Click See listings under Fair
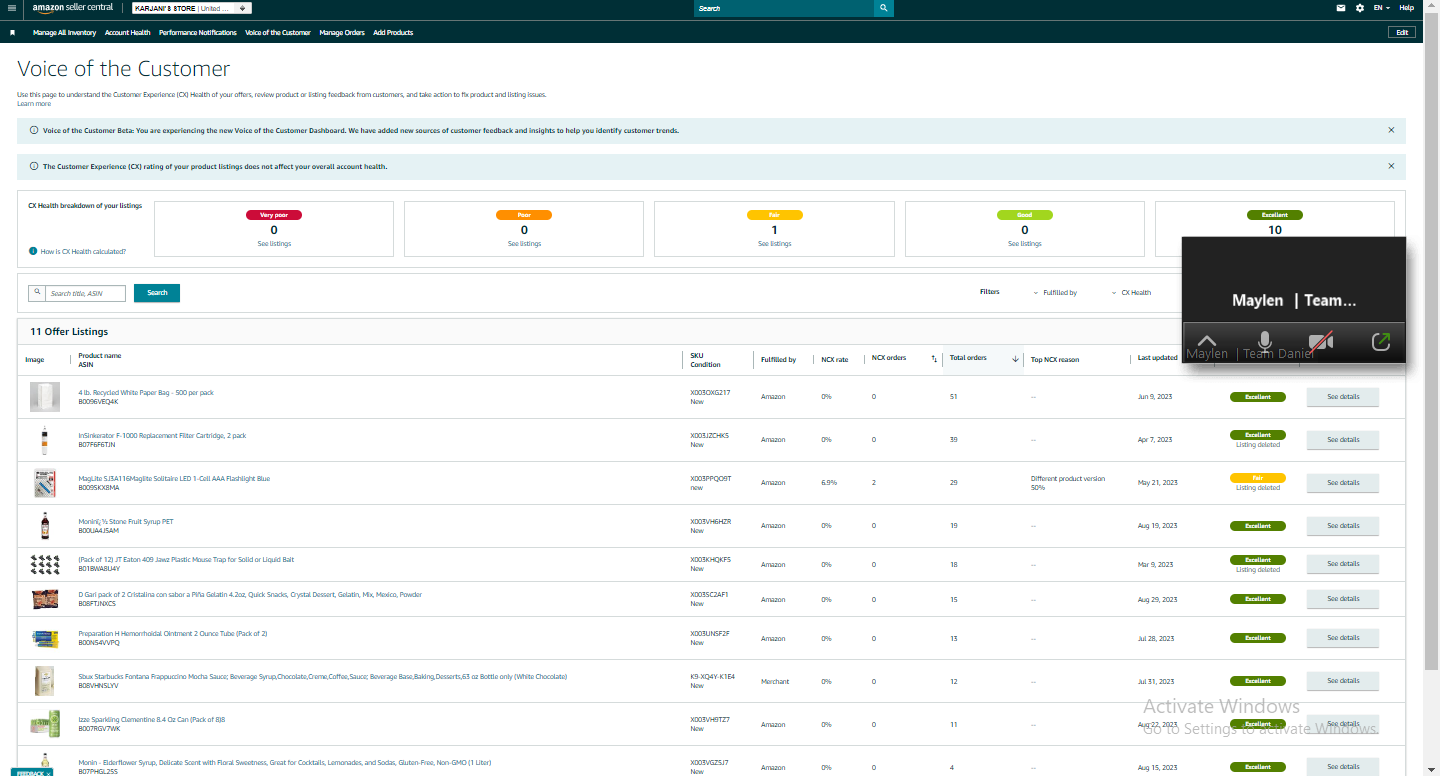Viewport: 1440px width, 776px height. click(x=774, y=244)
